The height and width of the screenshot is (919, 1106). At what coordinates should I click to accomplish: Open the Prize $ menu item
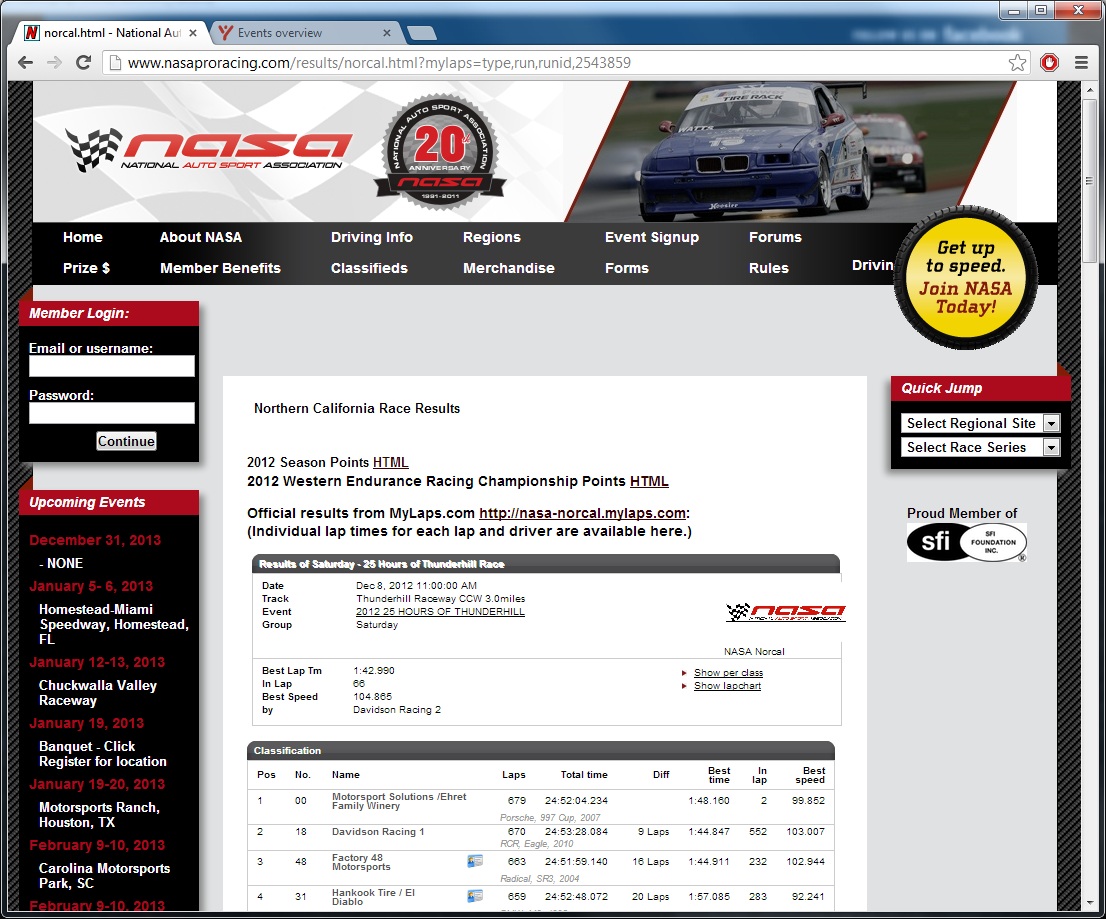[x=86, y=268]
